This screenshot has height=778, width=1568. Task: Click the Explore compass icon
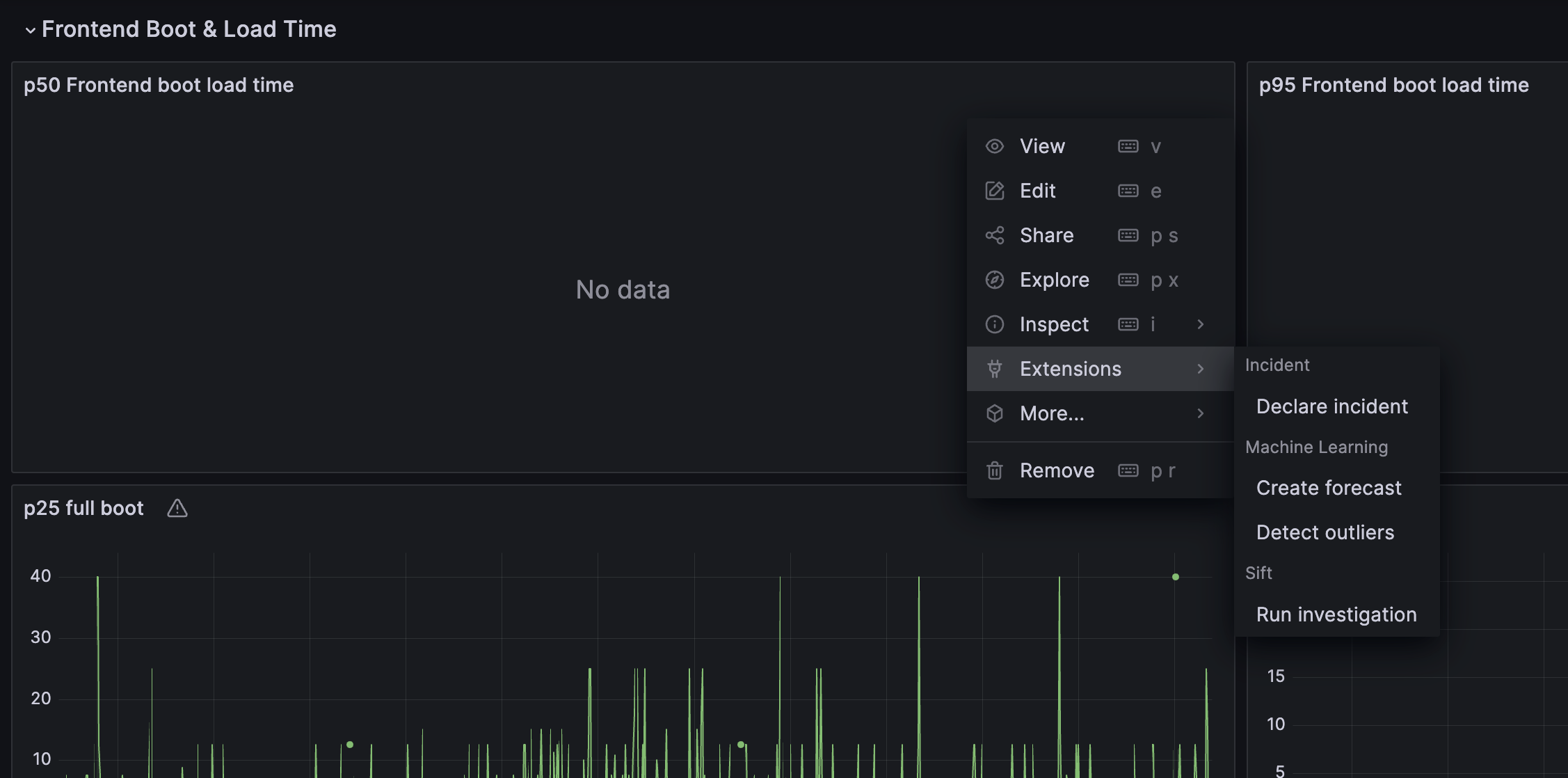994,280
